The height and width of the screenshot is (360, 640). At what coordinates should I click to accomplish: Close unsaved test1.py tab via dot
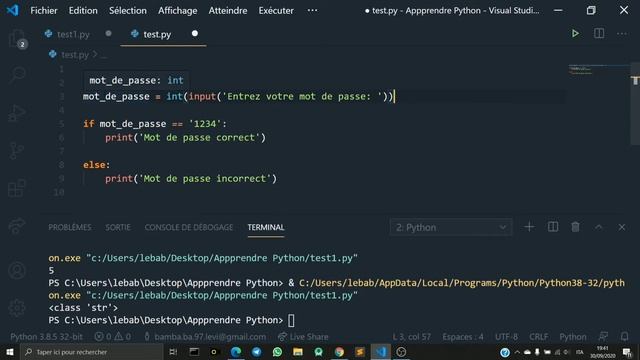[108, 33]
